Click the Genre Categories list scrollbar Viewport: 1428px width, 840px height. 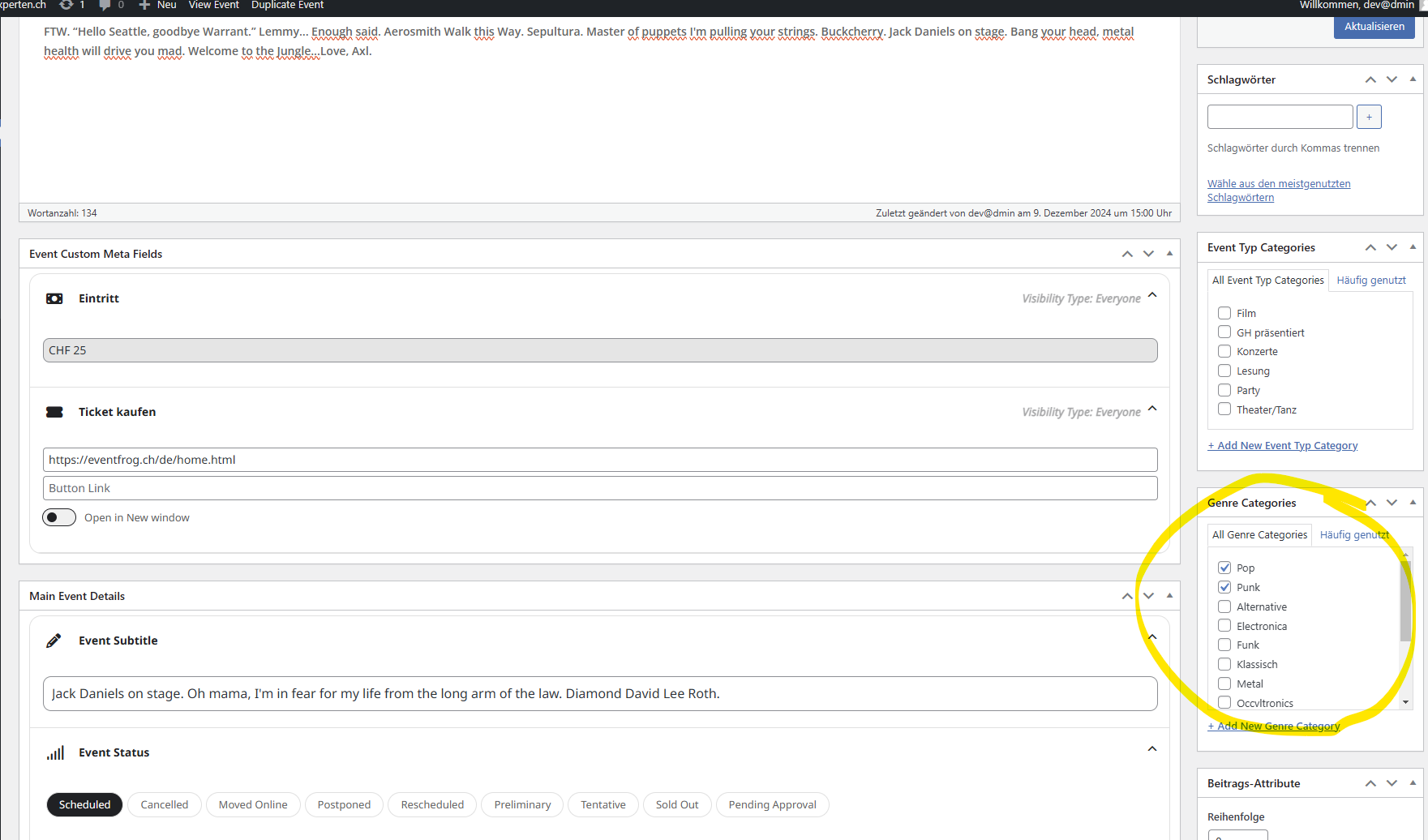[x=1405, y=600]
